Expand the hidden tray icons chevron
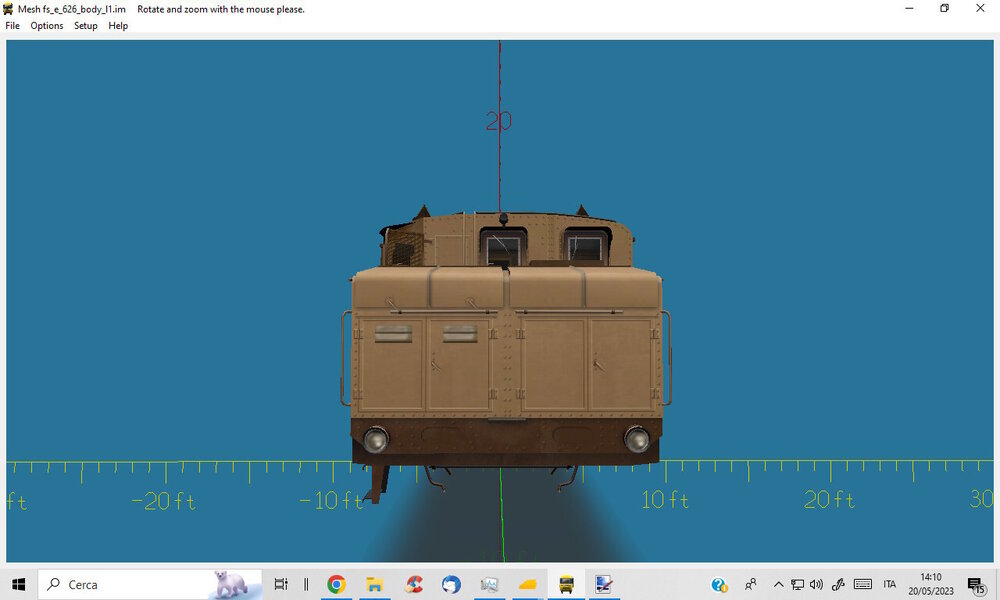 click(x=778, y=584)
